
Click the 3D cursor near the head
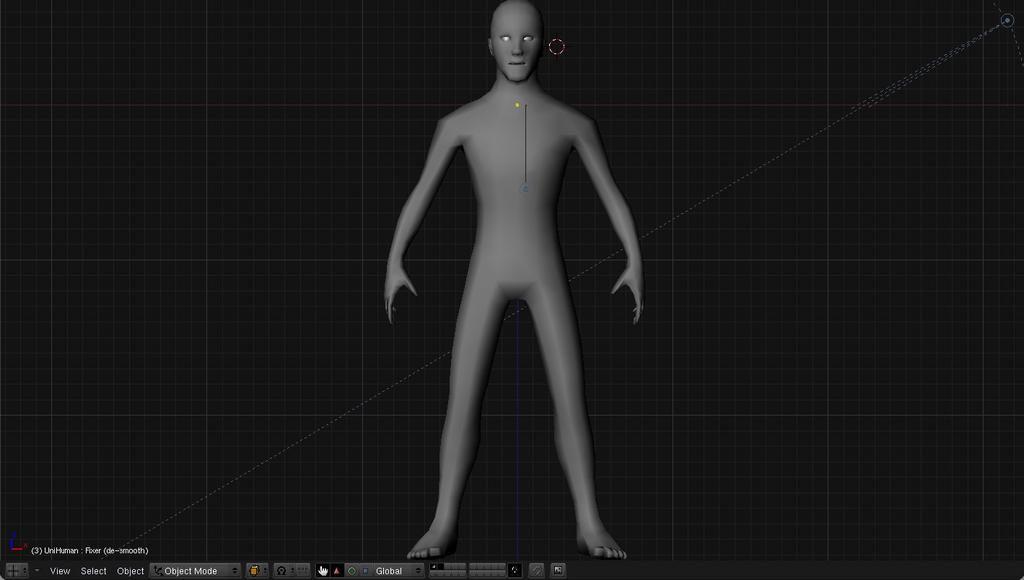556,46
